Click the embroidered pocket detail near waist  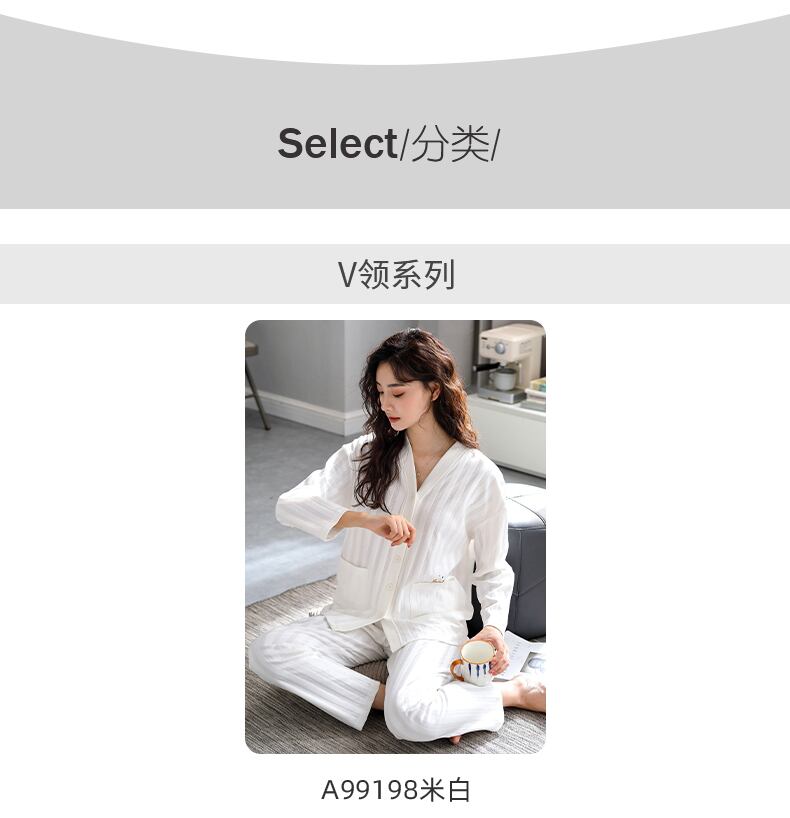point(439,579)
